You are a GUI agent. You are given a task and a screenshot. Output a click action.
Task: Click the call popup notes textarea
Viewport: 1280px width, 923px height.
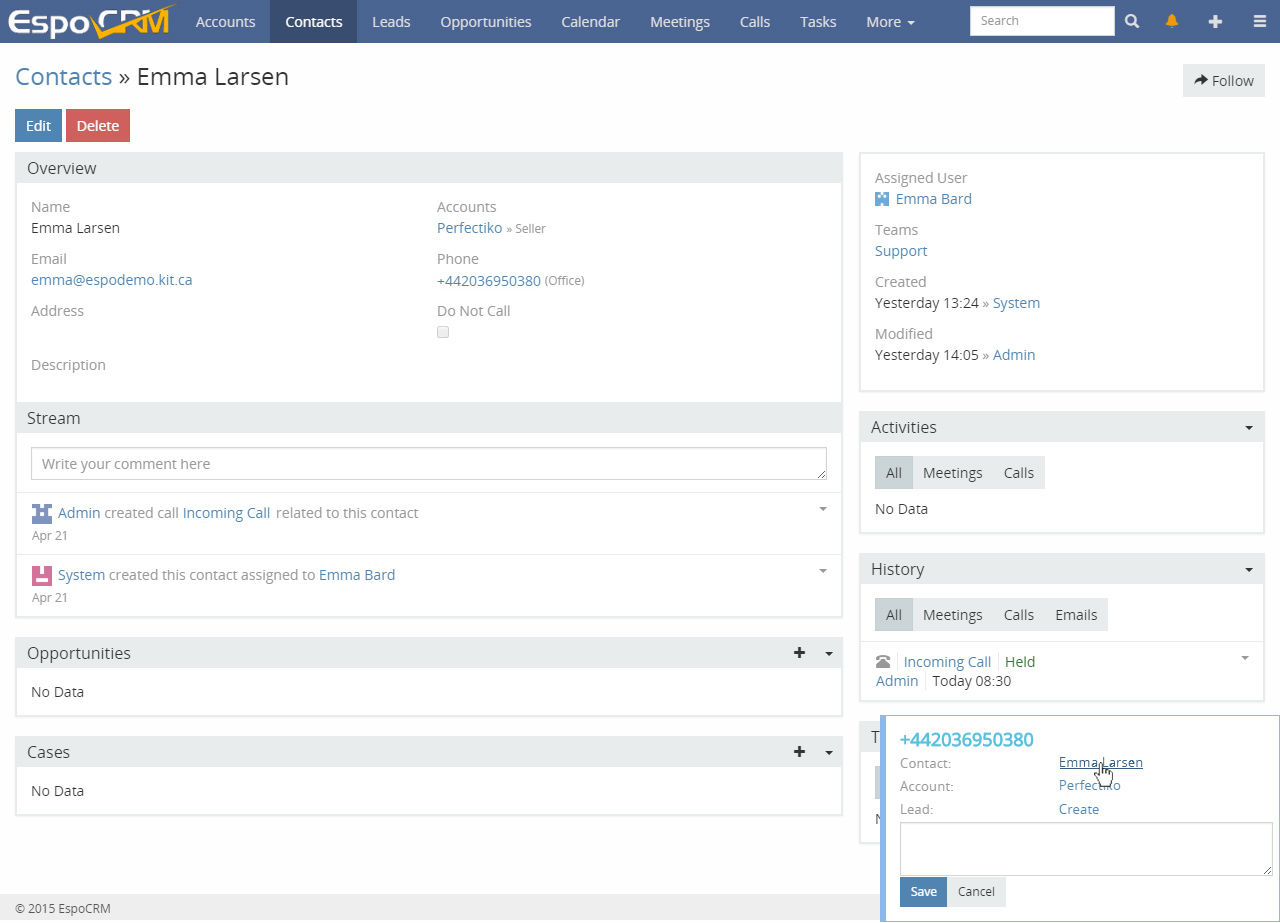(1086, 849)
